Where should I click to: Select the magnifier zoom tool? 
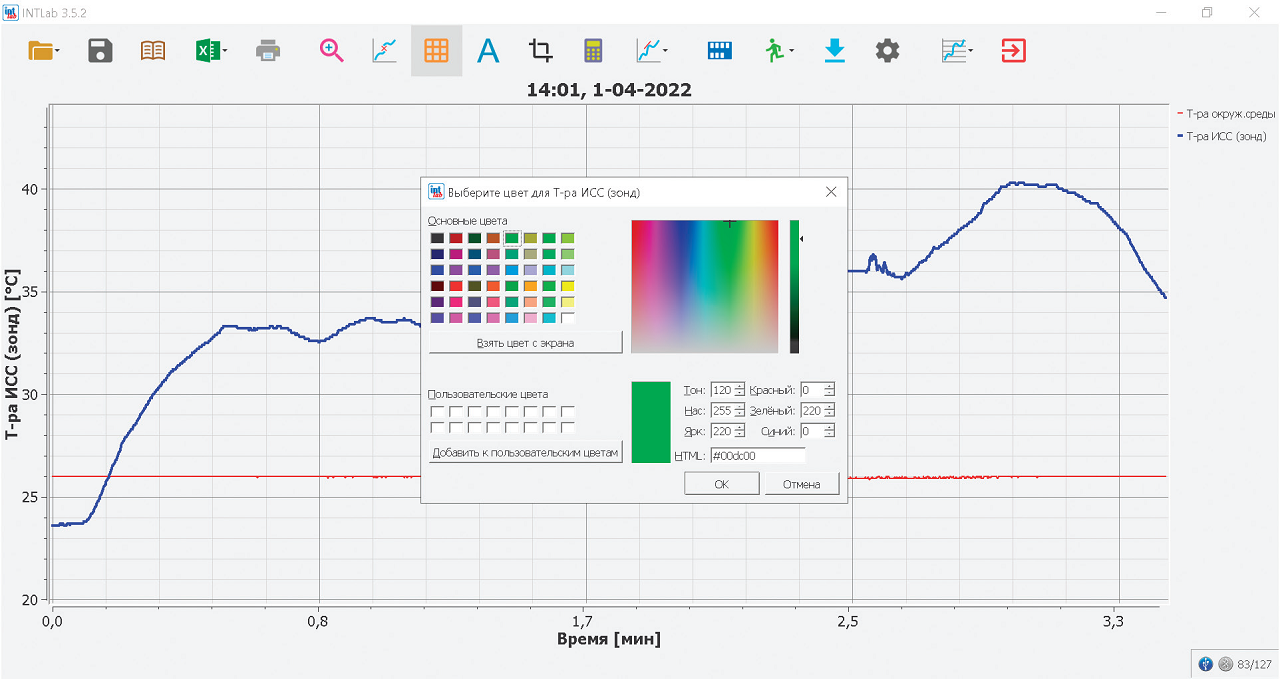pyautogui.click(x=332, y=51)
